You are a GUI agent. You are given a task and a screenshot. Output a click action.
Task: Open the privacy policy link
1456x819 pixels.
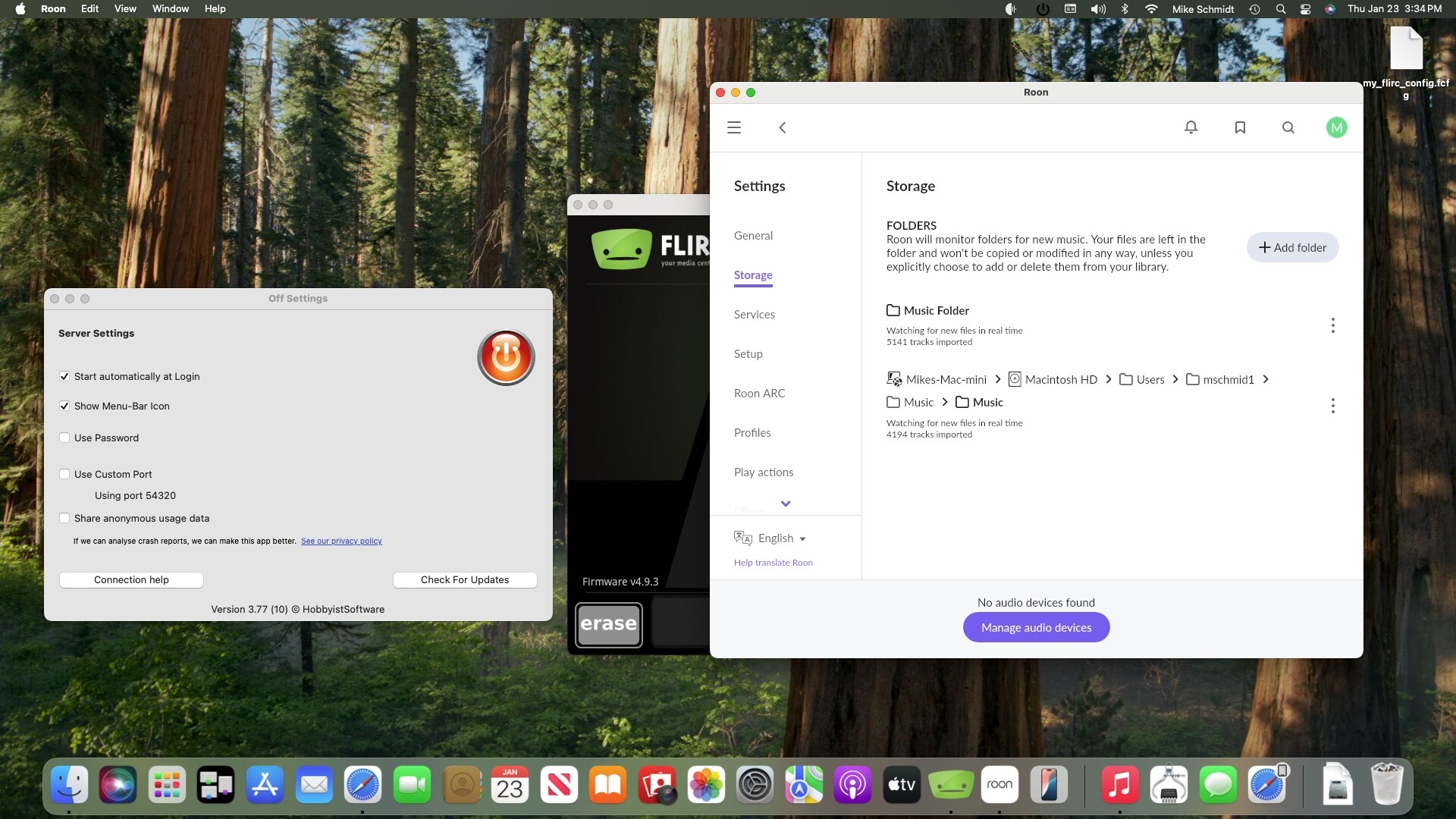coord(341,541)
